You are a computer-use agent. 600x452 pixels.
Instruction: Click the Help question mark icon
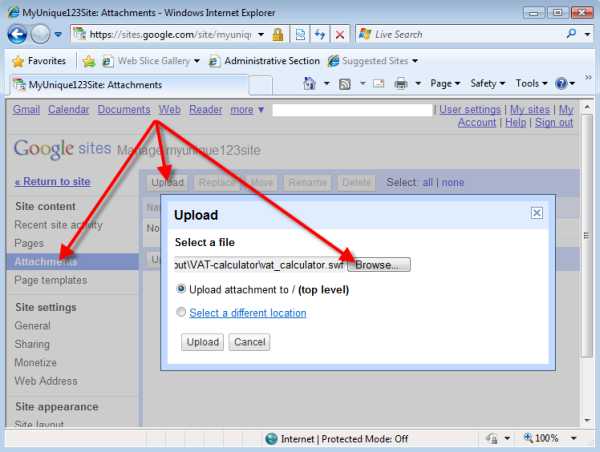tap(561, 83)
